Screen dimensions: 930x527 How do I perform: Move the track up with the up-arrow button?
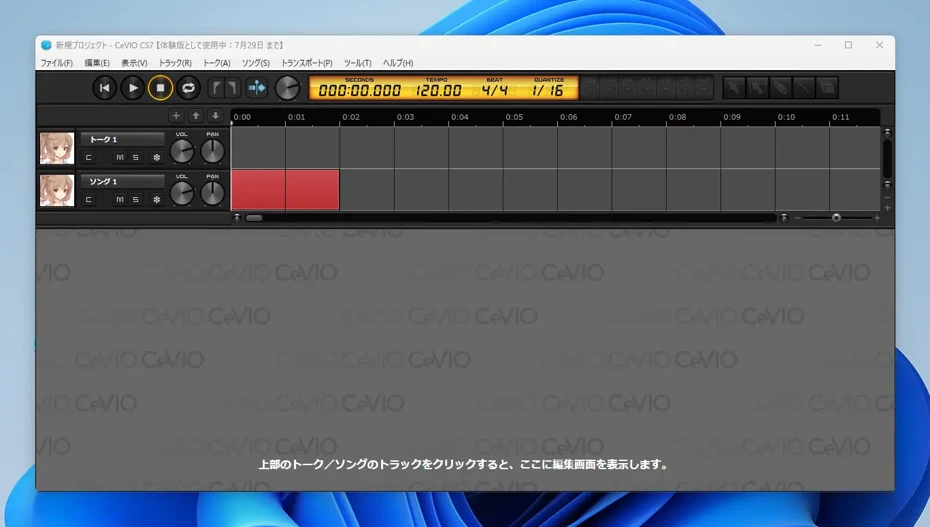tap(196, 116)
